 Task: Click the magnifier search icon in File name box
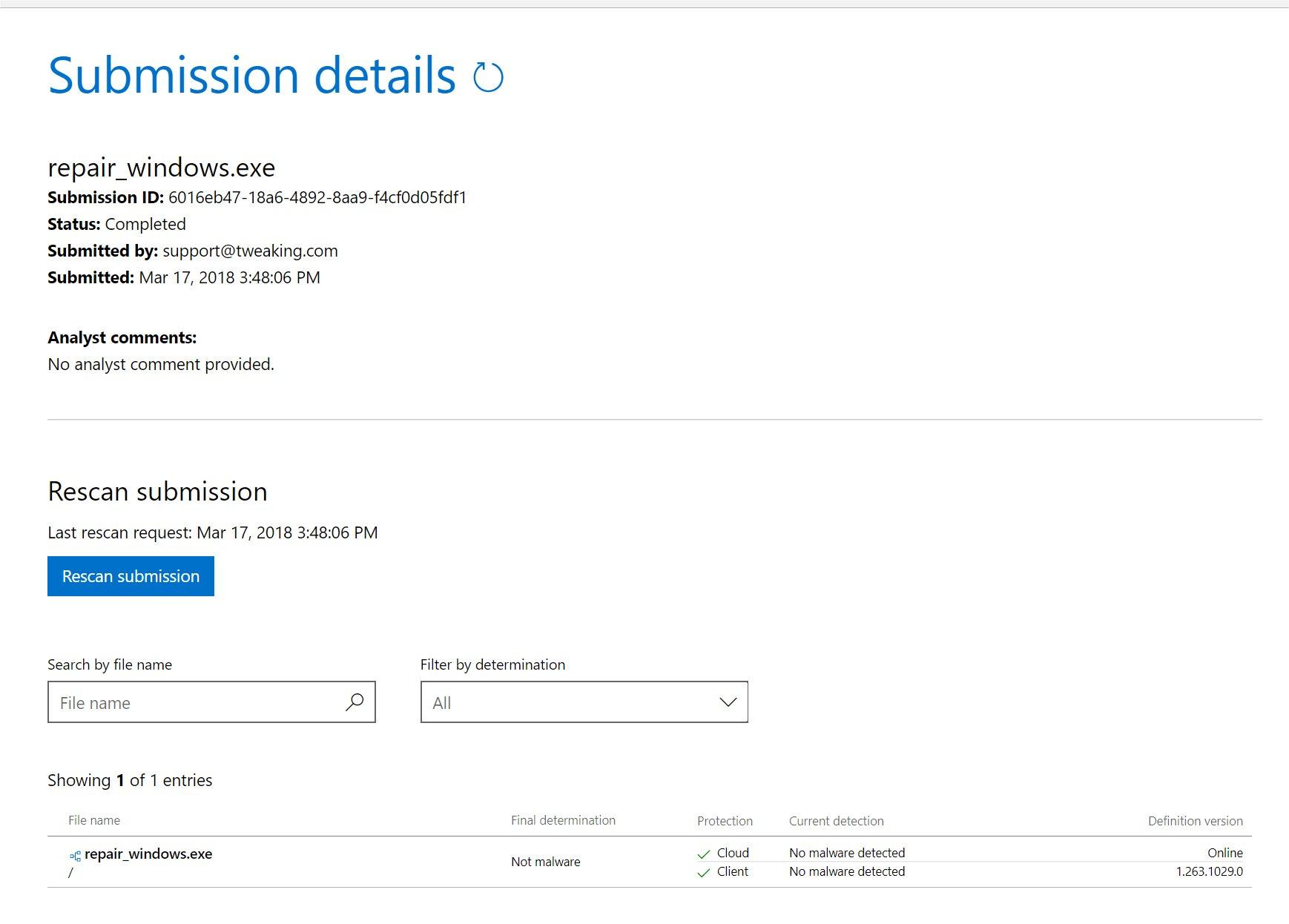coord(355,702)
